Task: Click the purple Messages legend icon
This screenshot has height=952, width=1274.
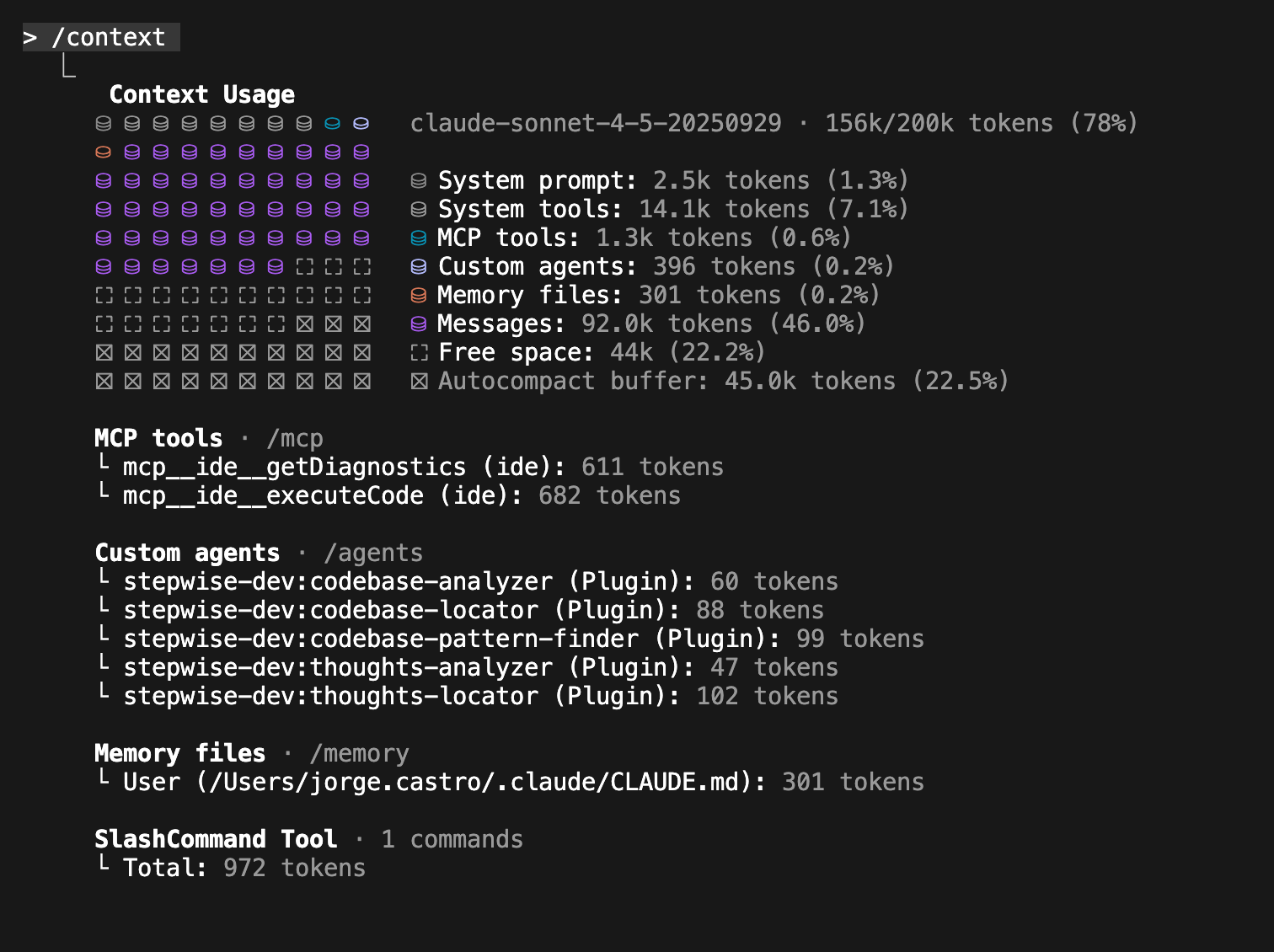Action: tap(419, 324)
